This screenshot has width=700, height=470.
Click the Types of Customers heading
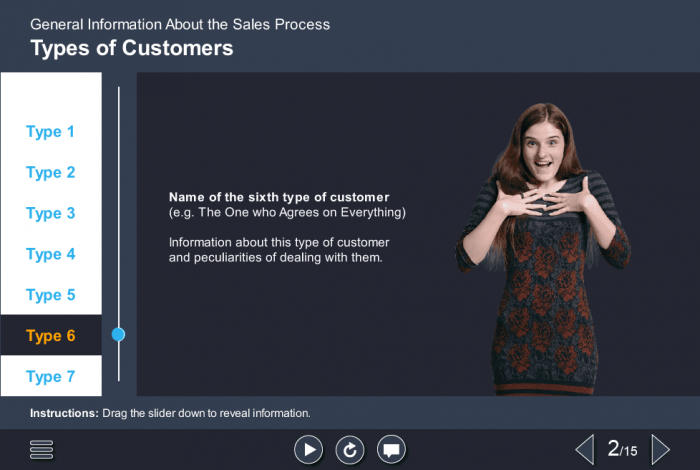(x=132, y=48)
